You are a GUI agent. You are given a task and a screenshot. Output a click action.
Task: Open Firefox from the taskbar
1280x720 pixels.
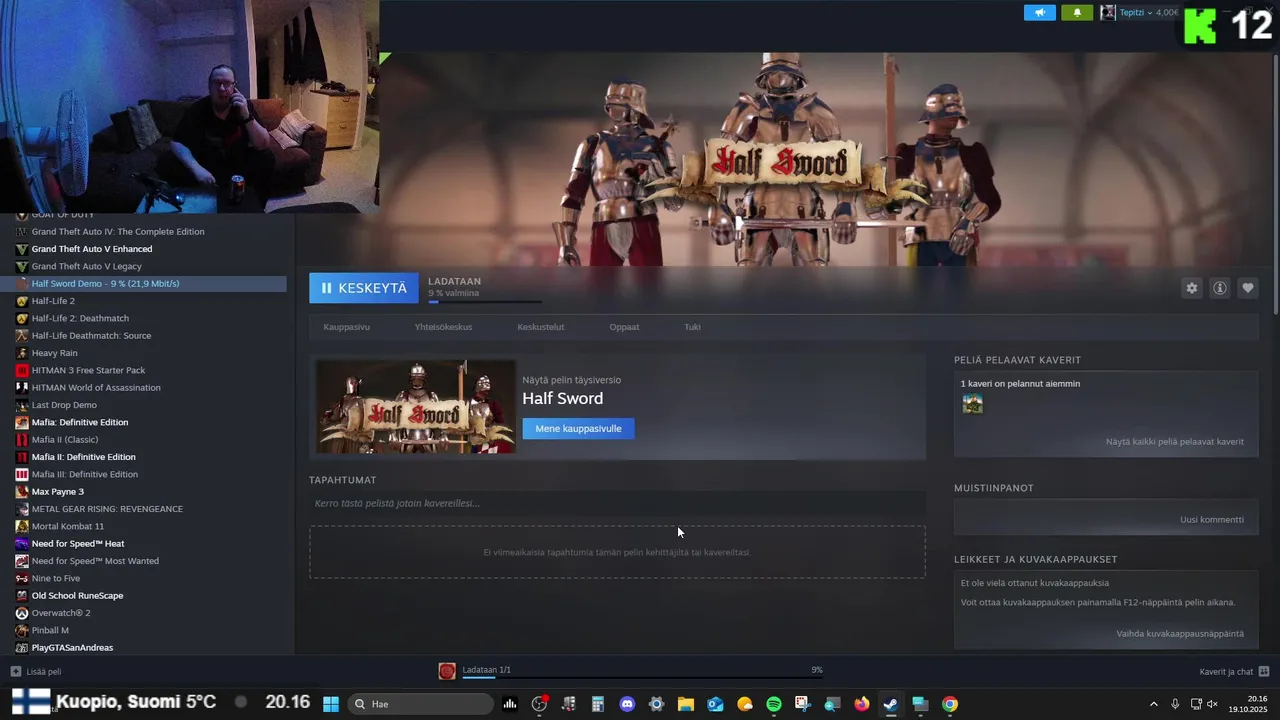click(x=862, y=704)
